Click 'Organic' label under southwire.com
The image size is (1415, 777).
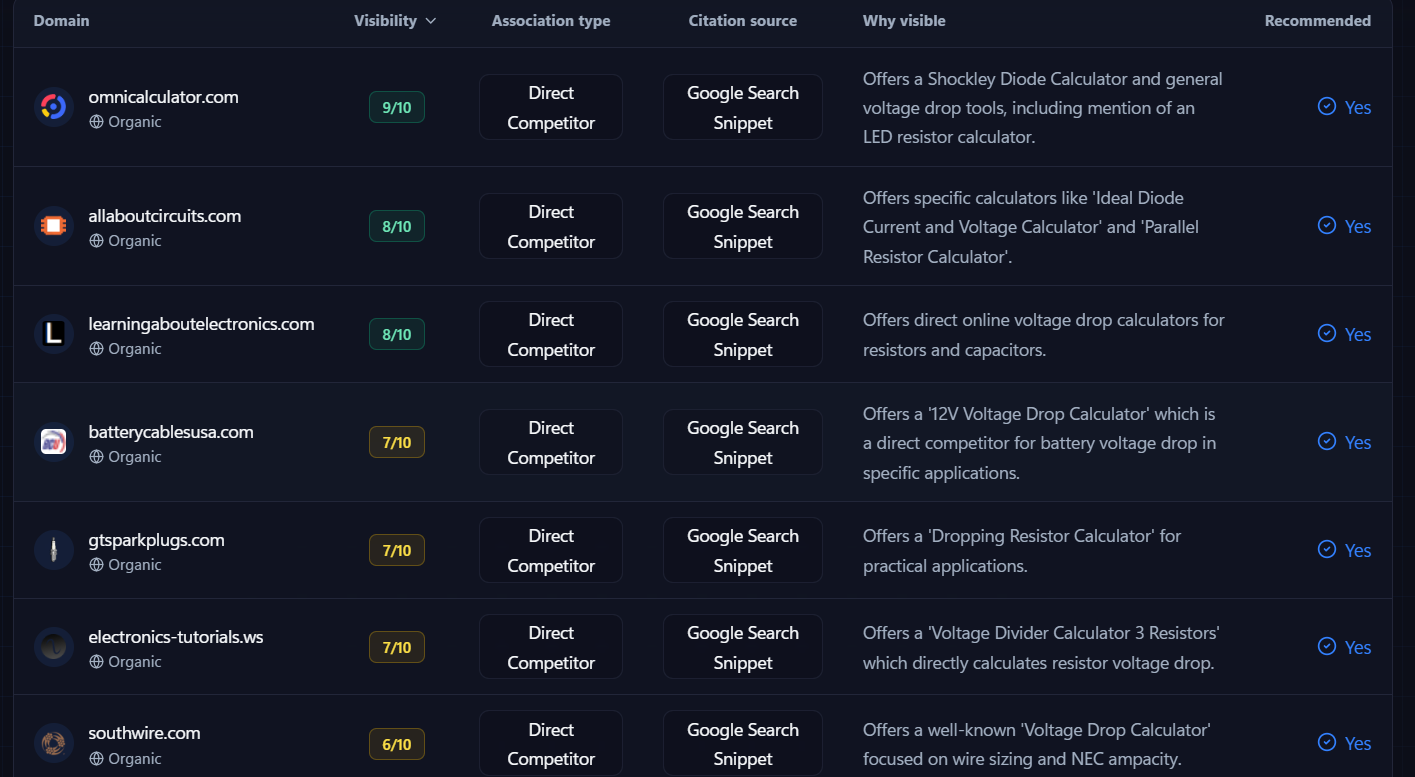pyautogui.click(x=135, y=759)
